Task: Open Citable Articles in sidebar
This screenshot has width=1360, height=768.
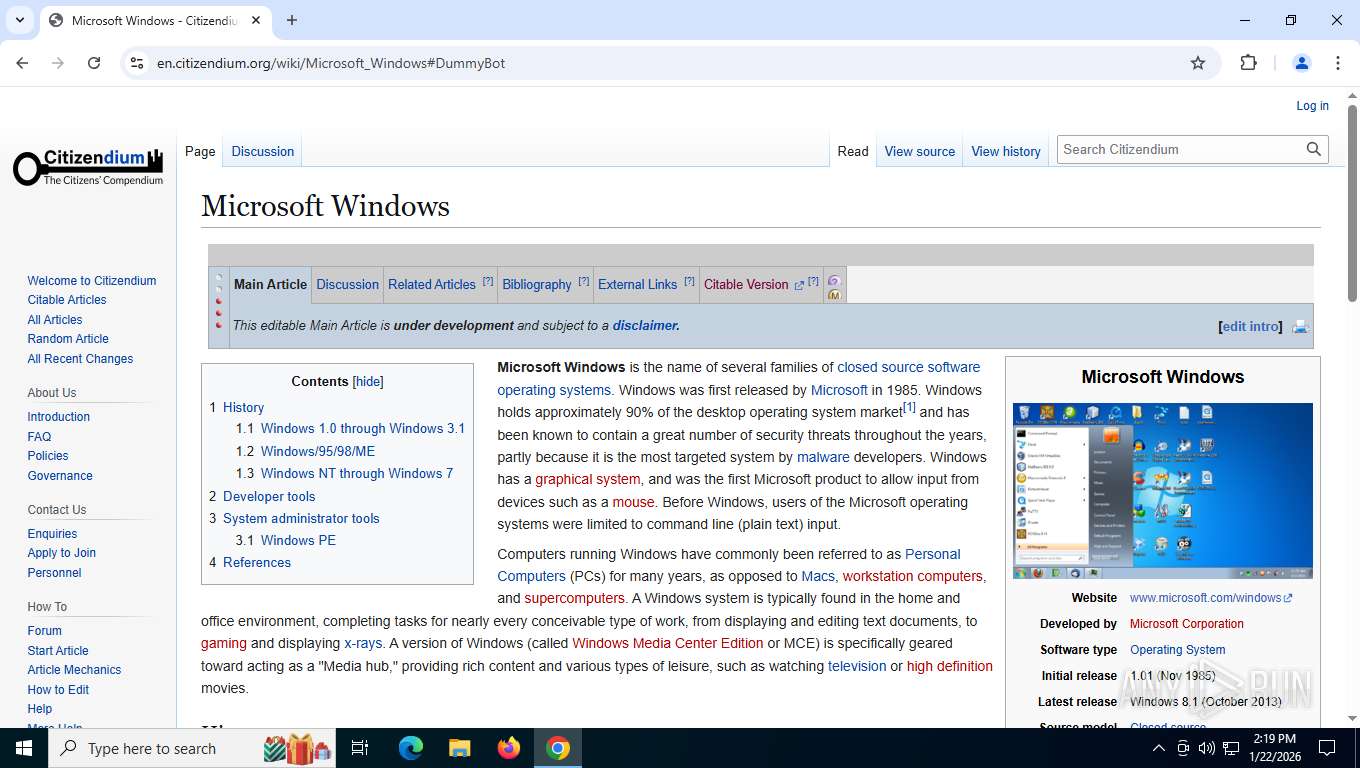Action: [x=67, y=300]
